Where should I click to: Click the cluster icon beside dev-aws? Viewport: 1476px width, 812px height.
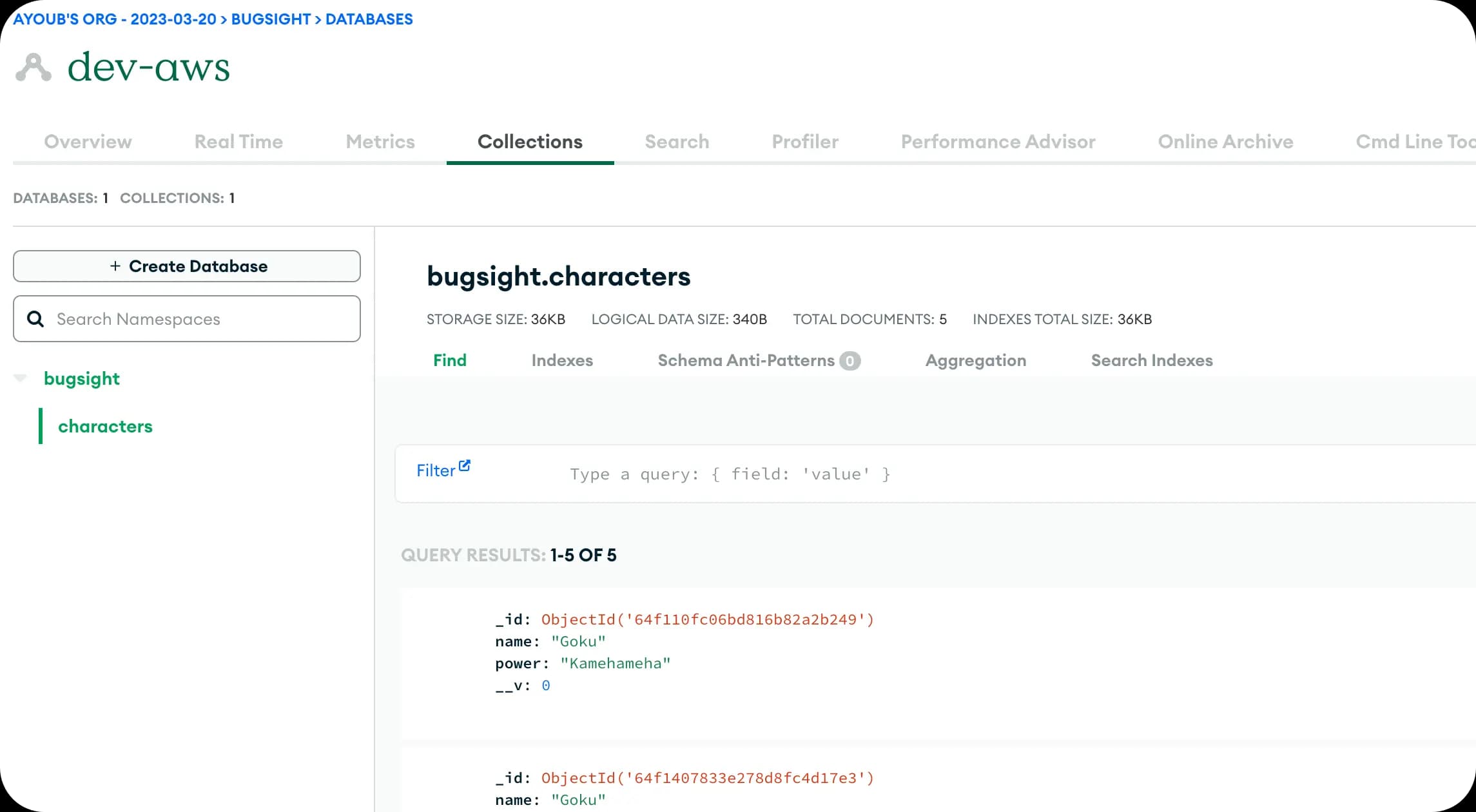click(34, 68)
